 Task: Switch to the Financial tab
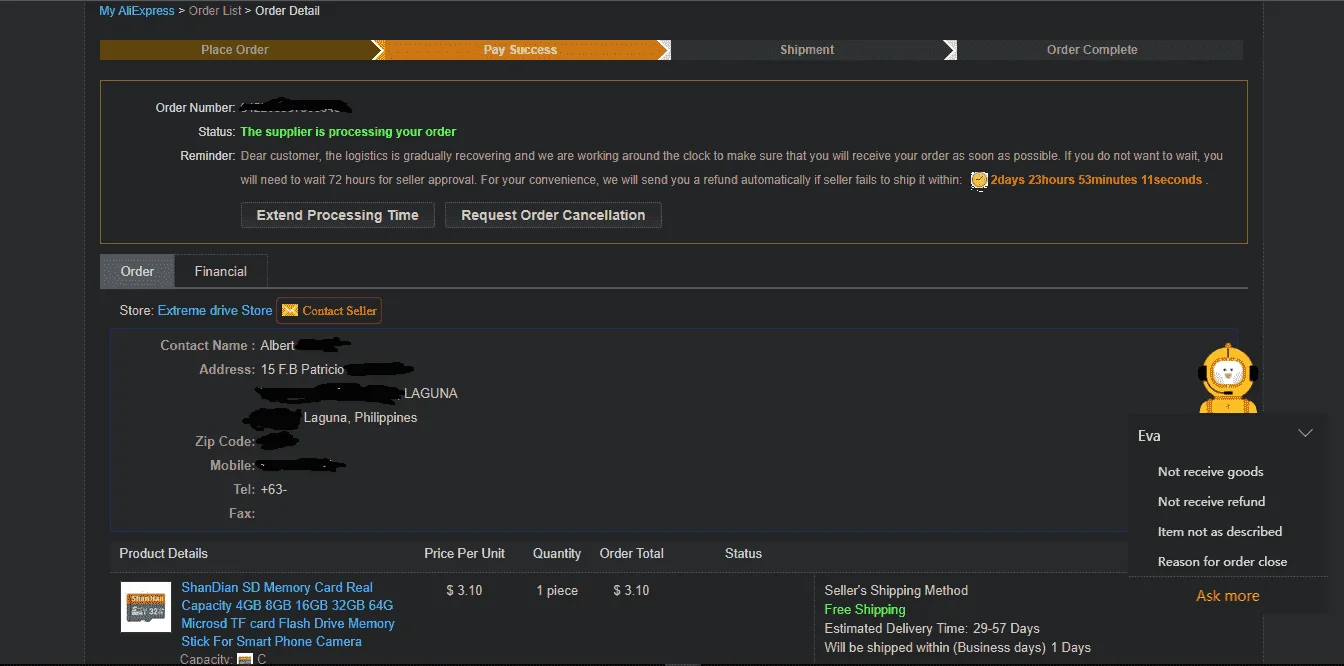(x=221, y=271)
